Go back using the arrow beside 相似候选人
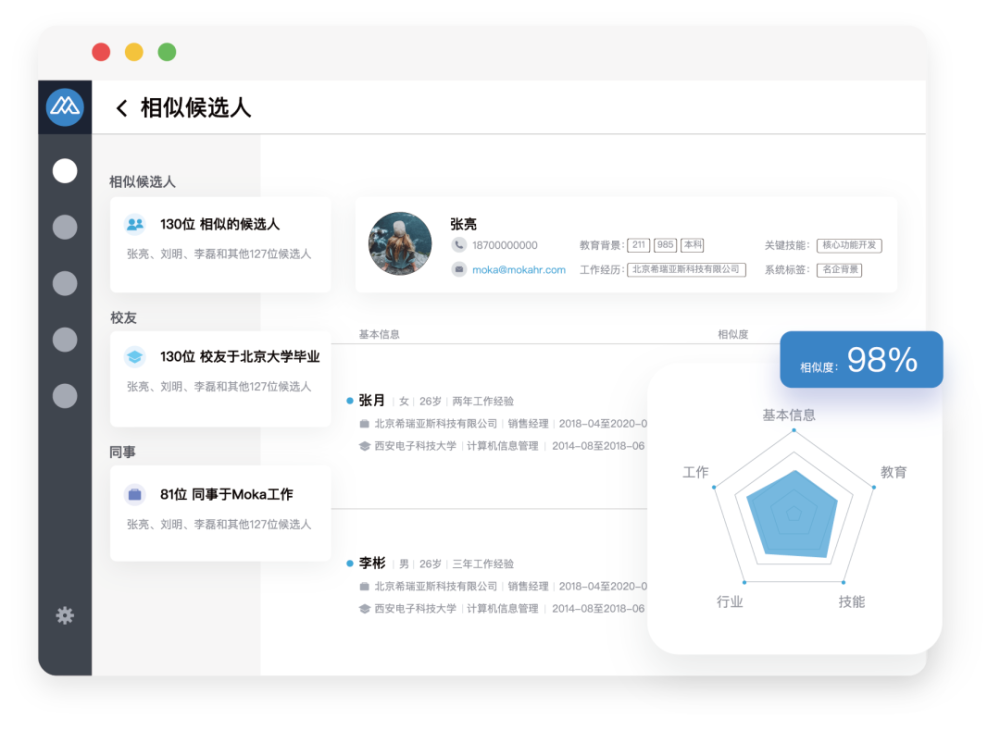Image resolution: width=1000 pixels, height=731 pixels. (121, 108)
